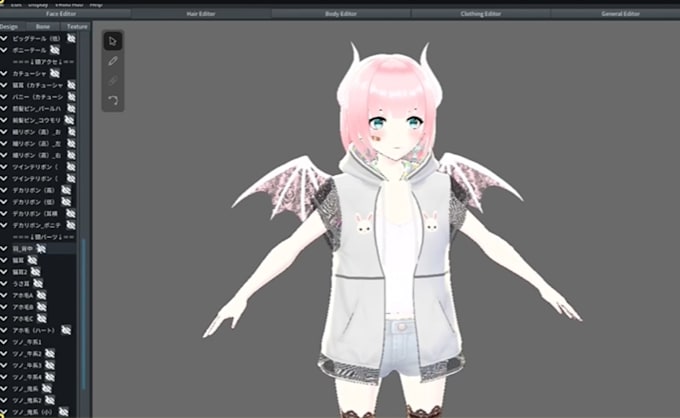
Task: Show hidden ポニーテール hair group
Action: [55, 50]
